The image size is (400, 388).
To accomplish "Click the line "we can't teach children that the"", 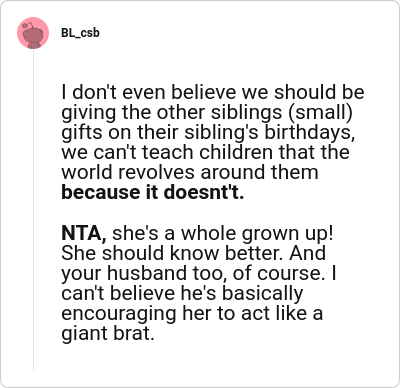I will point(205,152).
